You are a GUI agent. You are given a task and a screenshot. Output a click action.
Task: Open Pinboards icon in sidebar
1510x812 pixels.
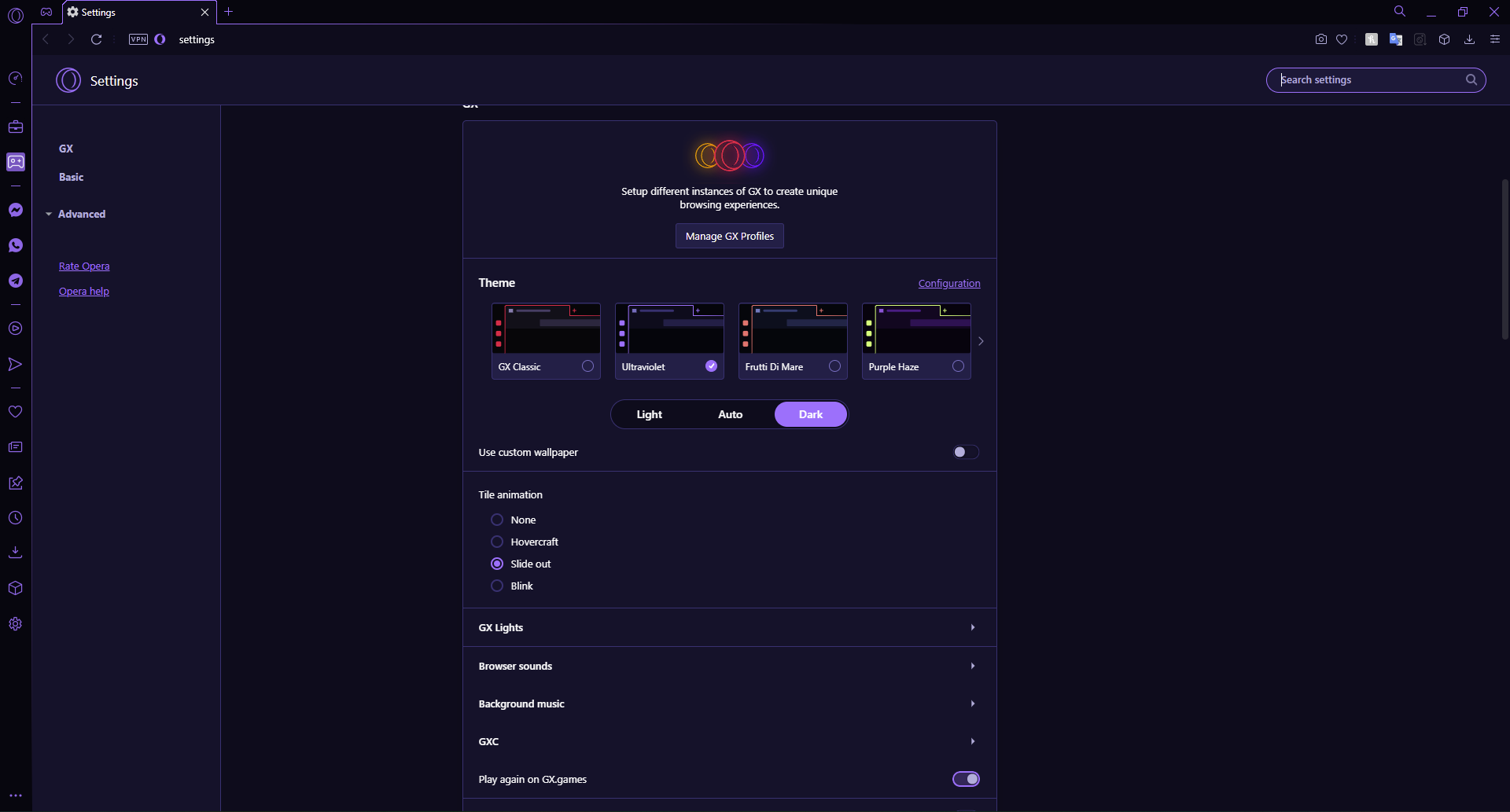click(x=16, y=483)
